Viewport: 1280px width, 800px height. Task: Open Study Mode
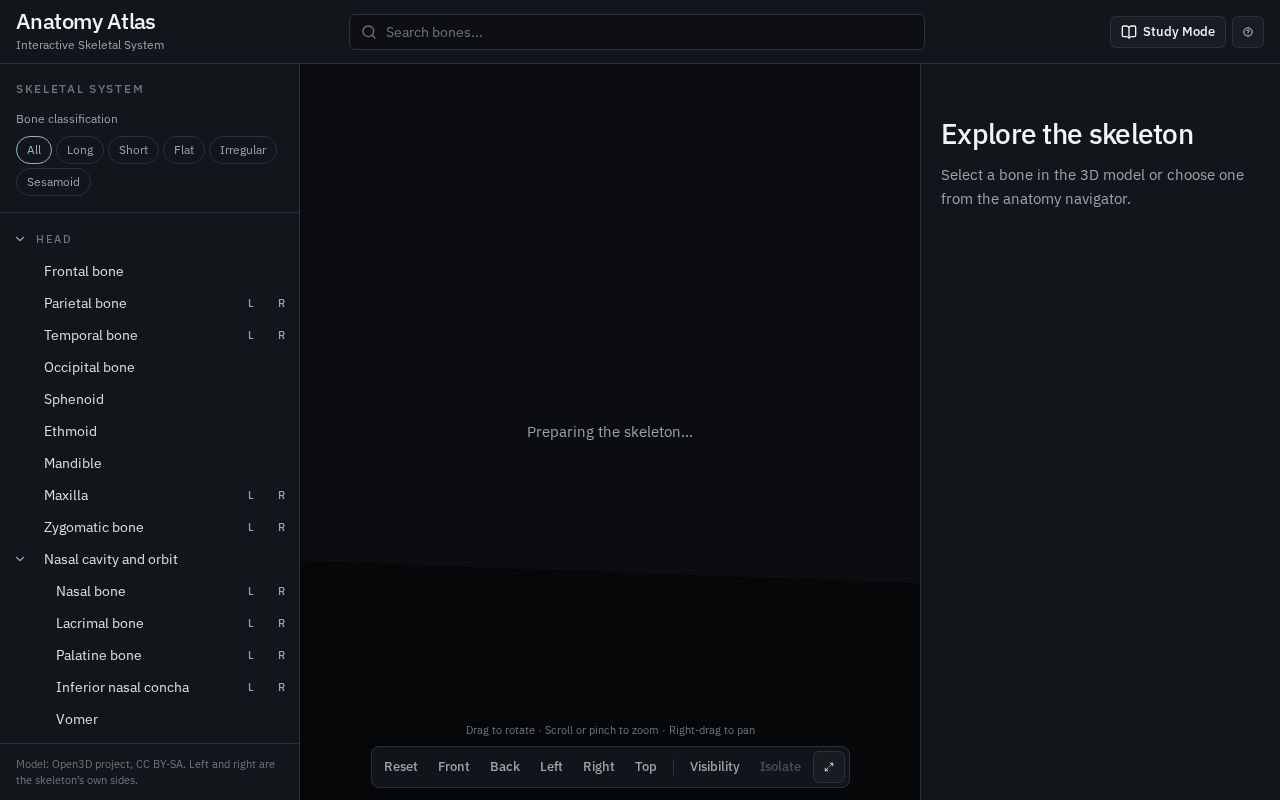point(1167,32)
